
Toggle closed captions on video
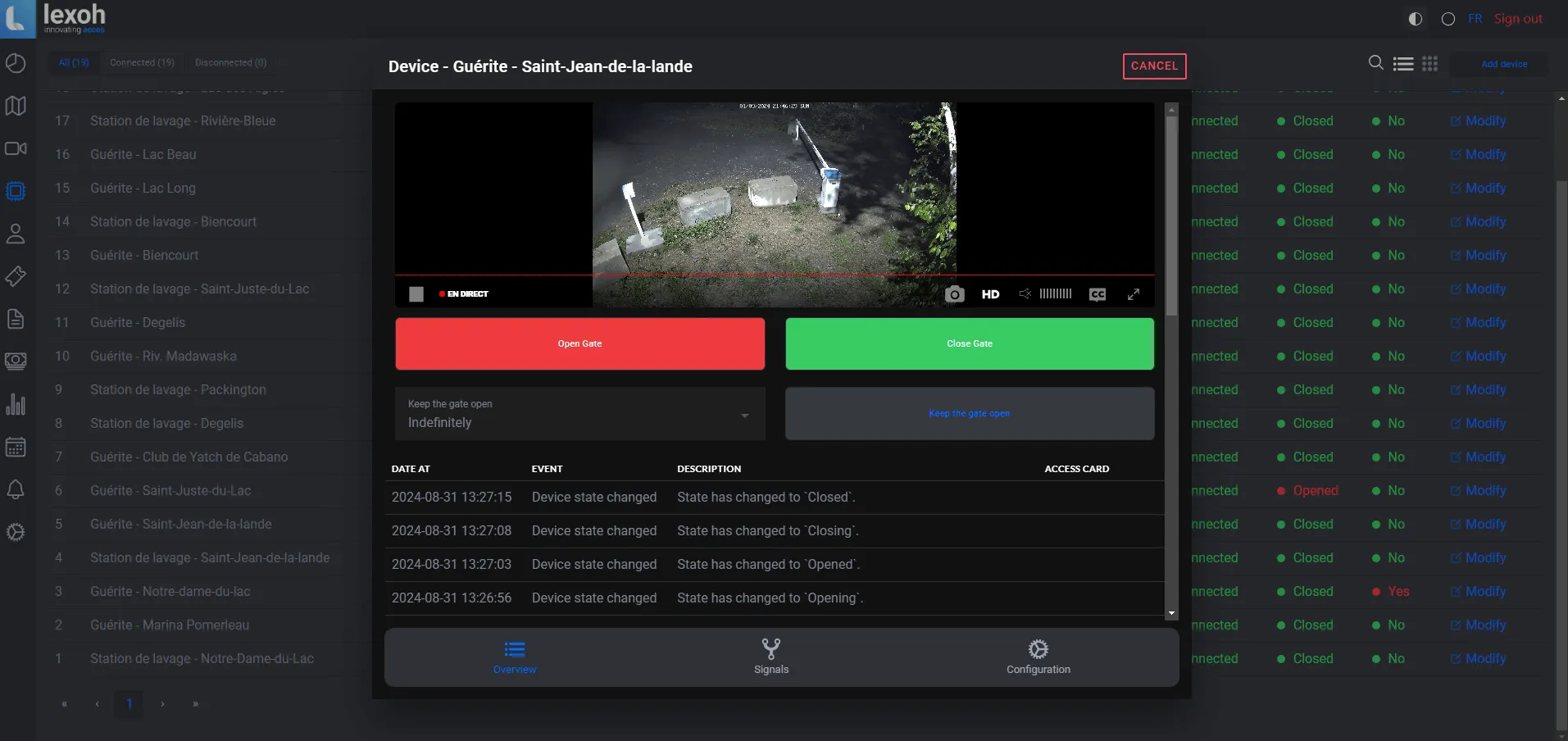(x=1098, y=294)
